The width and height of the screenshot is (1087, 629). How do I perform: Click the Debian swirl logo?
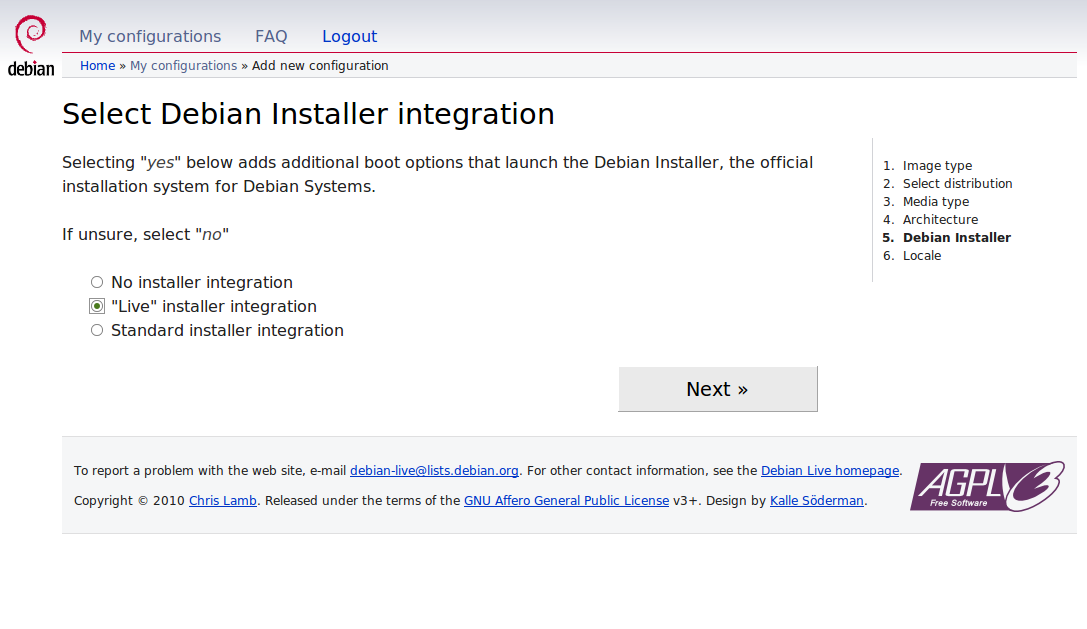(31, 46)
